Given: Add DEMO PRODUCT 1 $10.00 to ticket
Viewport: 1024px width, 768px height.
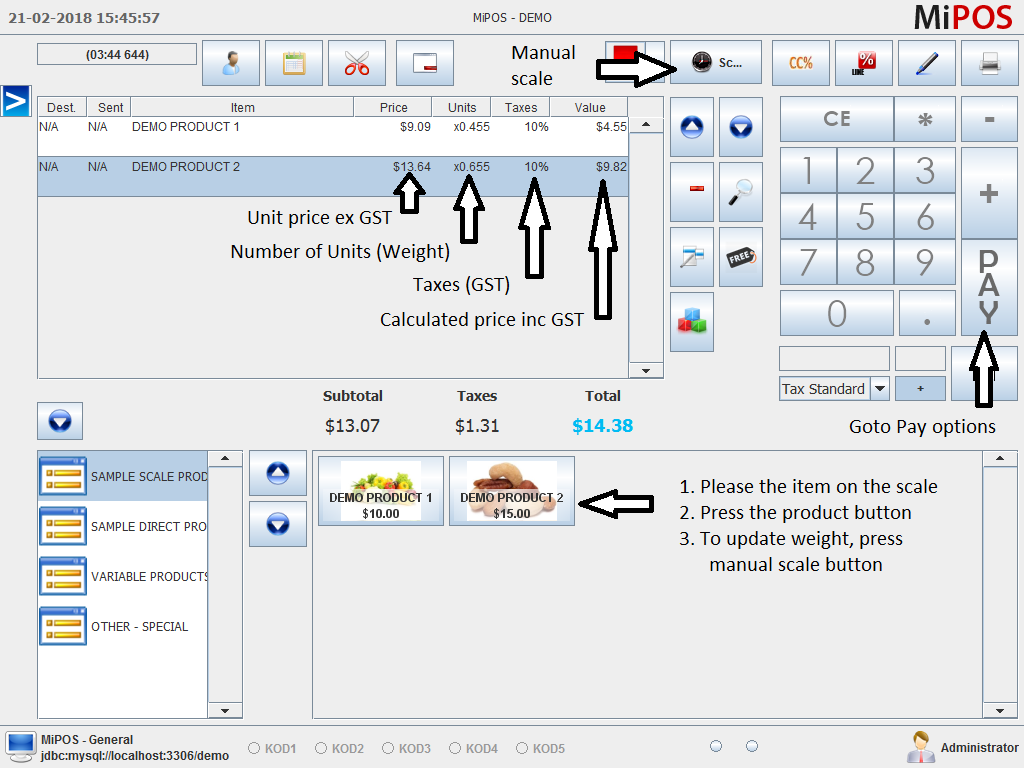Looking at the screenshot, I should point(381,491).
